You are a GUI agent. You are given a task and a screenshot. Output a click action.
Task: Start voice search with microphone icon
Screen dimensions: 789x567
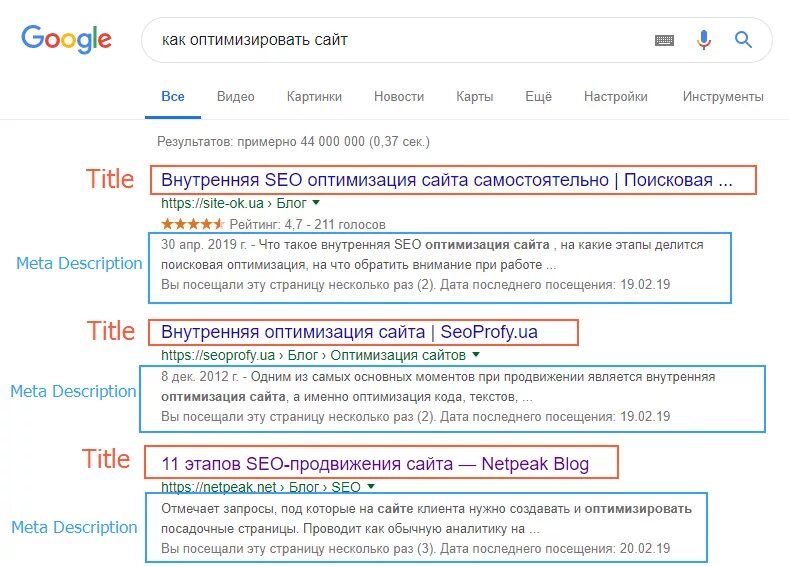tap(703, 40)
